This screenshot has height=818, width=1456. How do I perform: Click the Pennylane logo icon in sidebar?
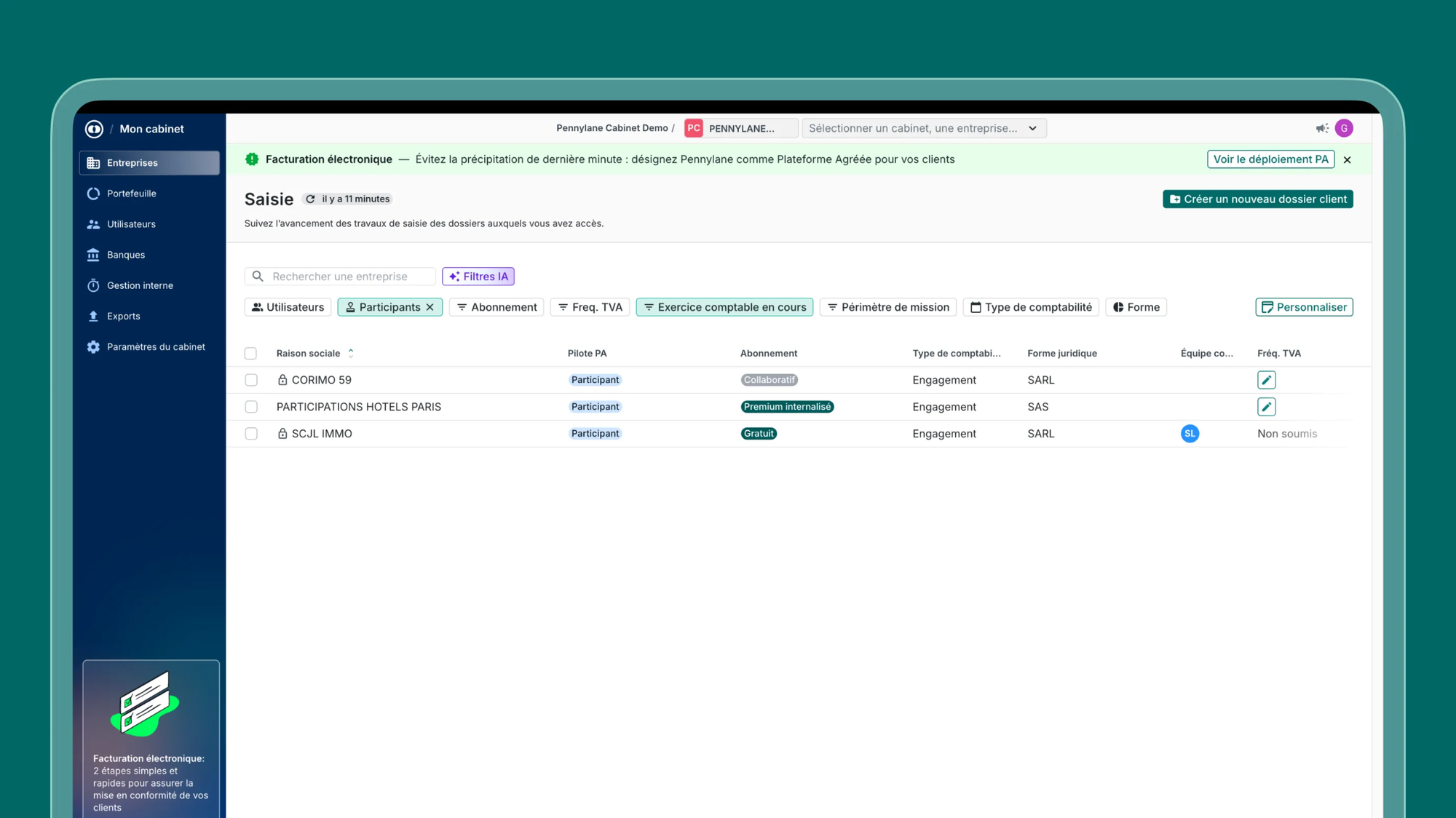pos(94,129)
